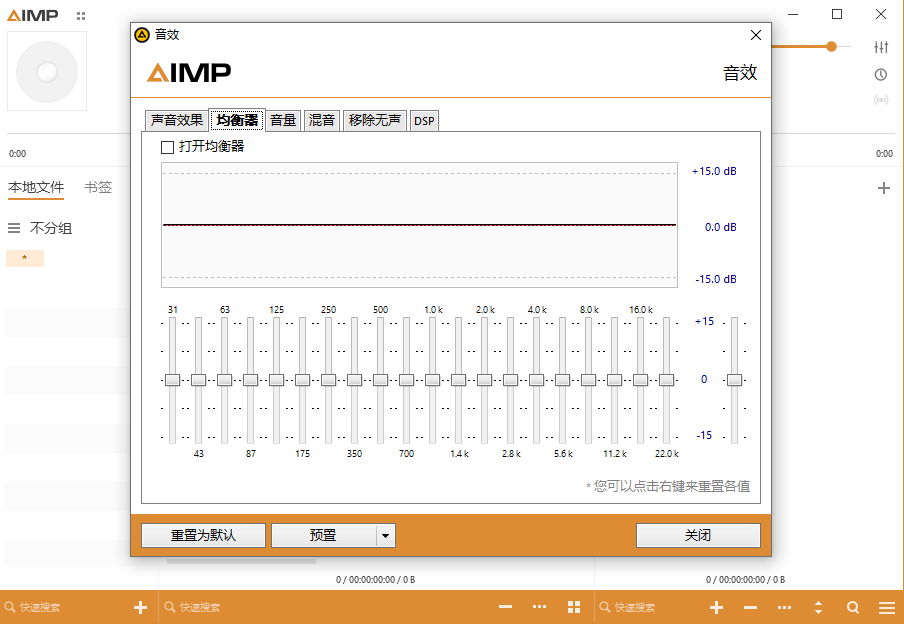Open the equalizer sliders icon in main window
This screenshot has height=624, width=904.
click(881, 47)
